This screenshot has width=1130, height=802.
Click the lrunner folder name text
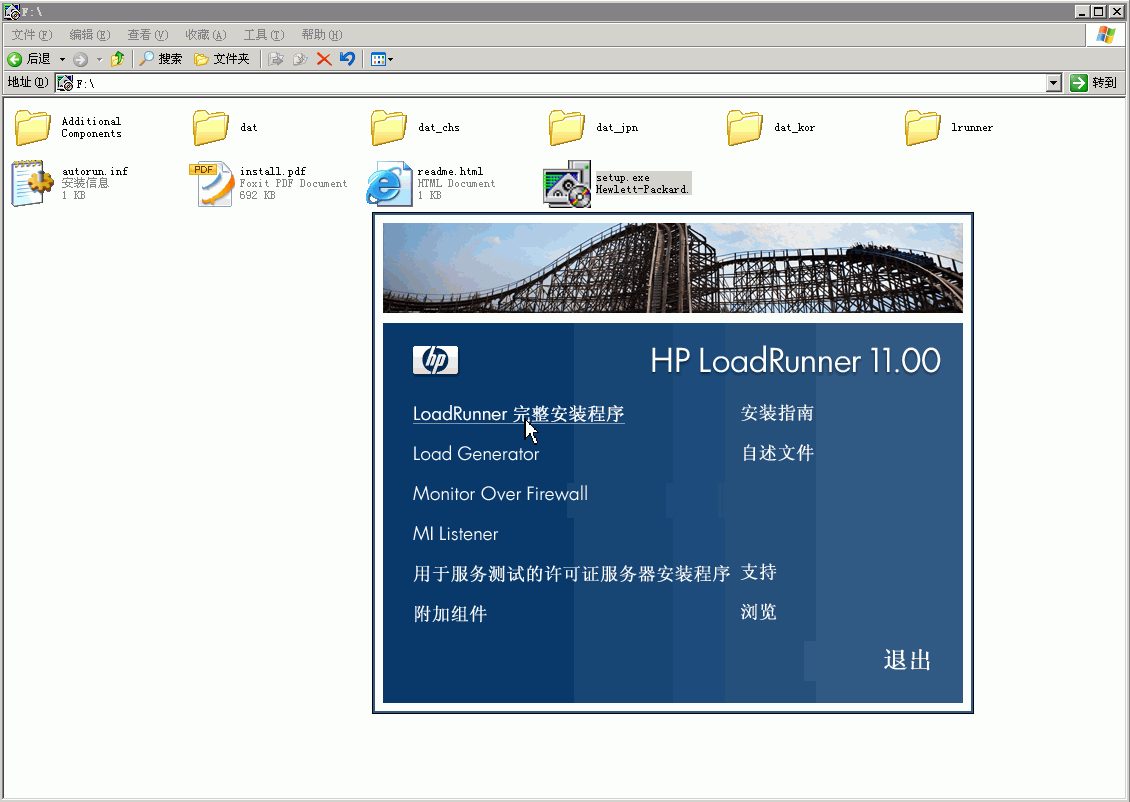tap(971, 128)
